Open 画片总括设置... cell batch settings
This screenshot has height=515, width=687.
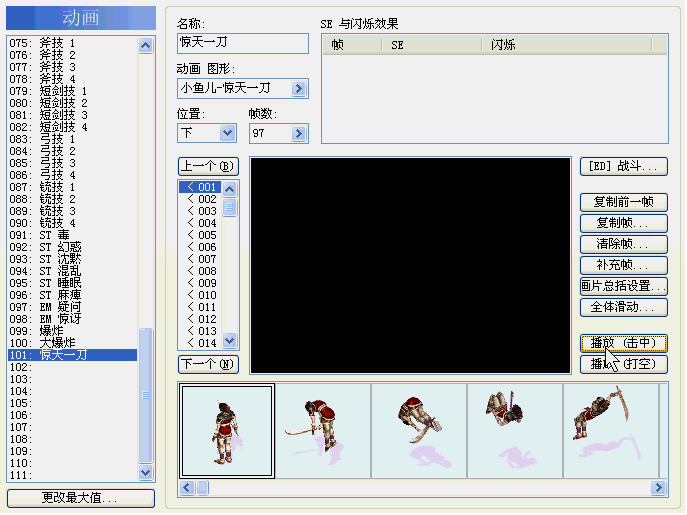coord(623,286)
